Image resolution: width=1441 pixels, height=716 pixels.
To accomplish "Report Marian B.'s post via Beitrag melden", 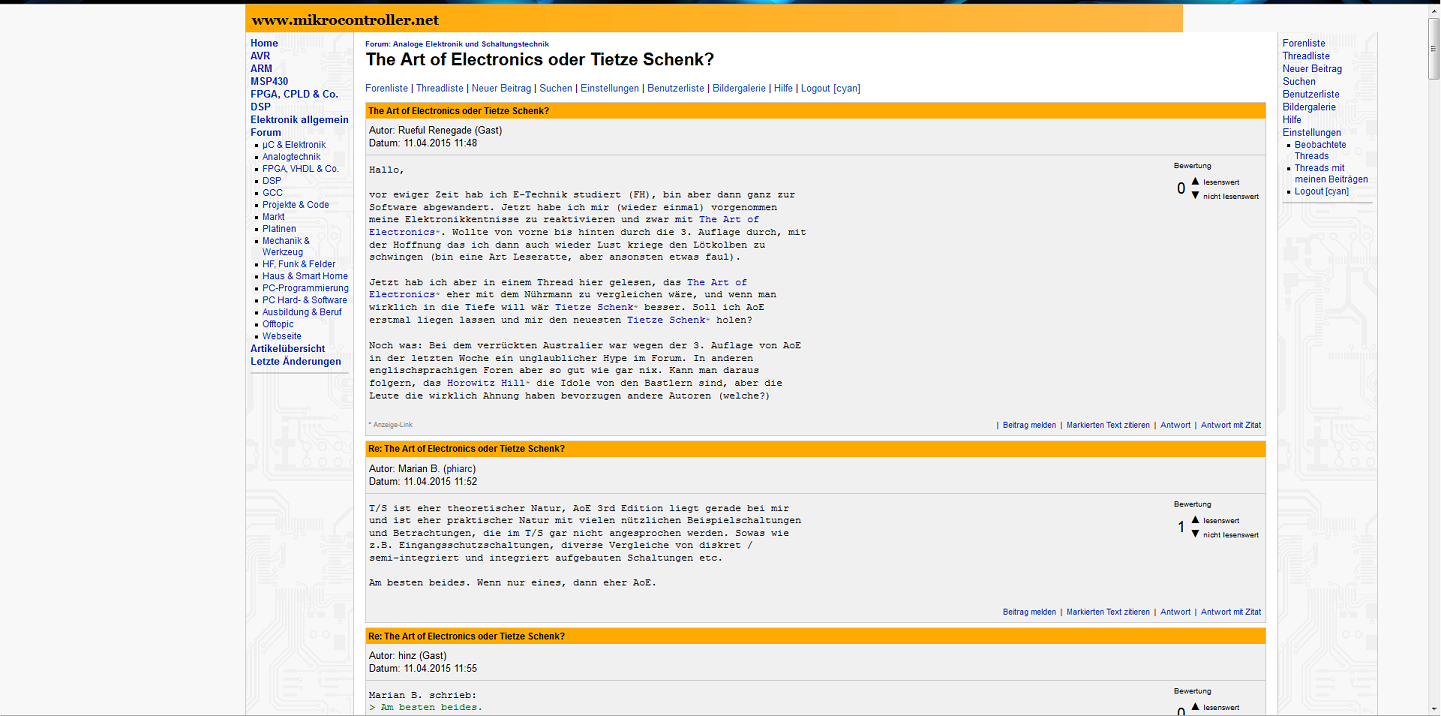I will [1029, 612].
